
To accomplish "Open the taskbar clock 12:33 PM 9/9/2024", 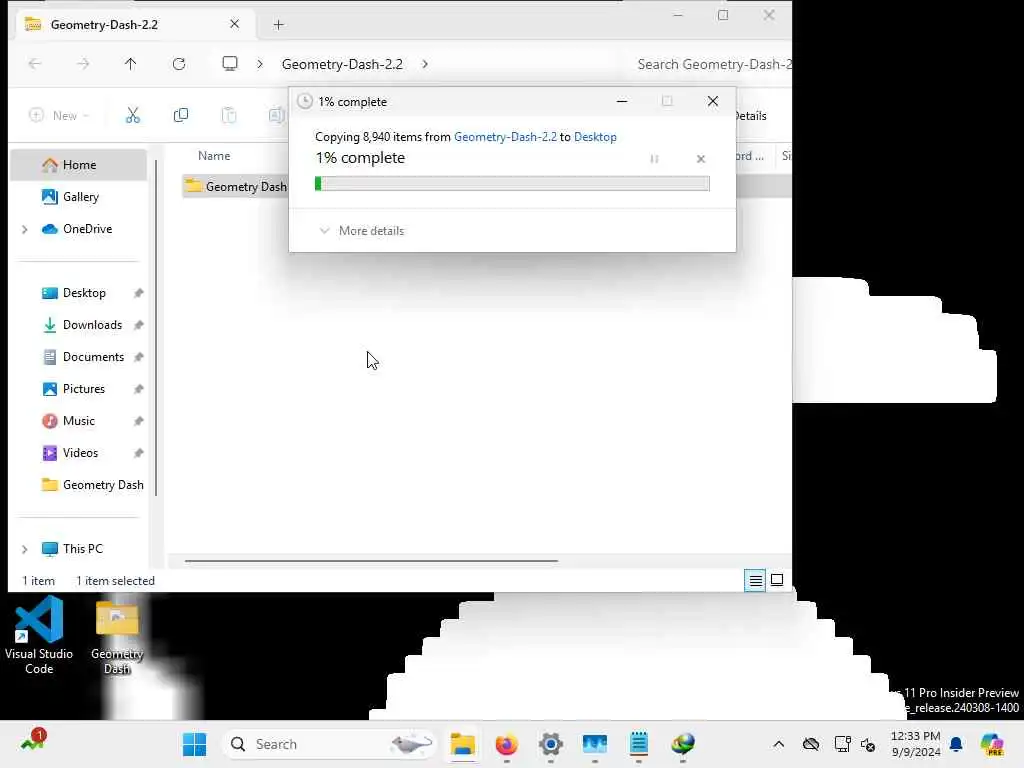I will click(x=916, y=744).
